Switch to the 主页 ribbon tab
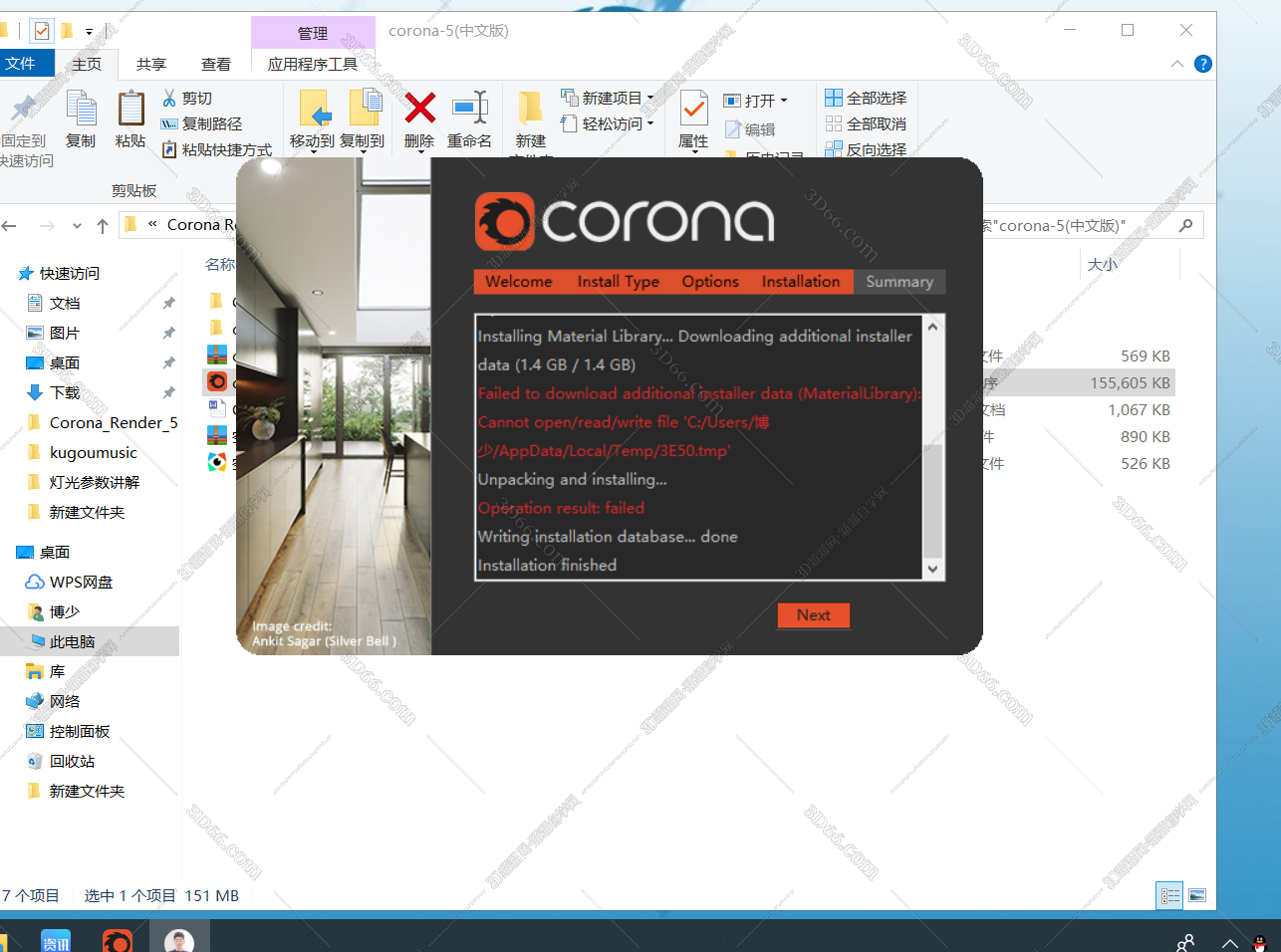The width and height of the screenshot is (1281, 952). [87, 64]
